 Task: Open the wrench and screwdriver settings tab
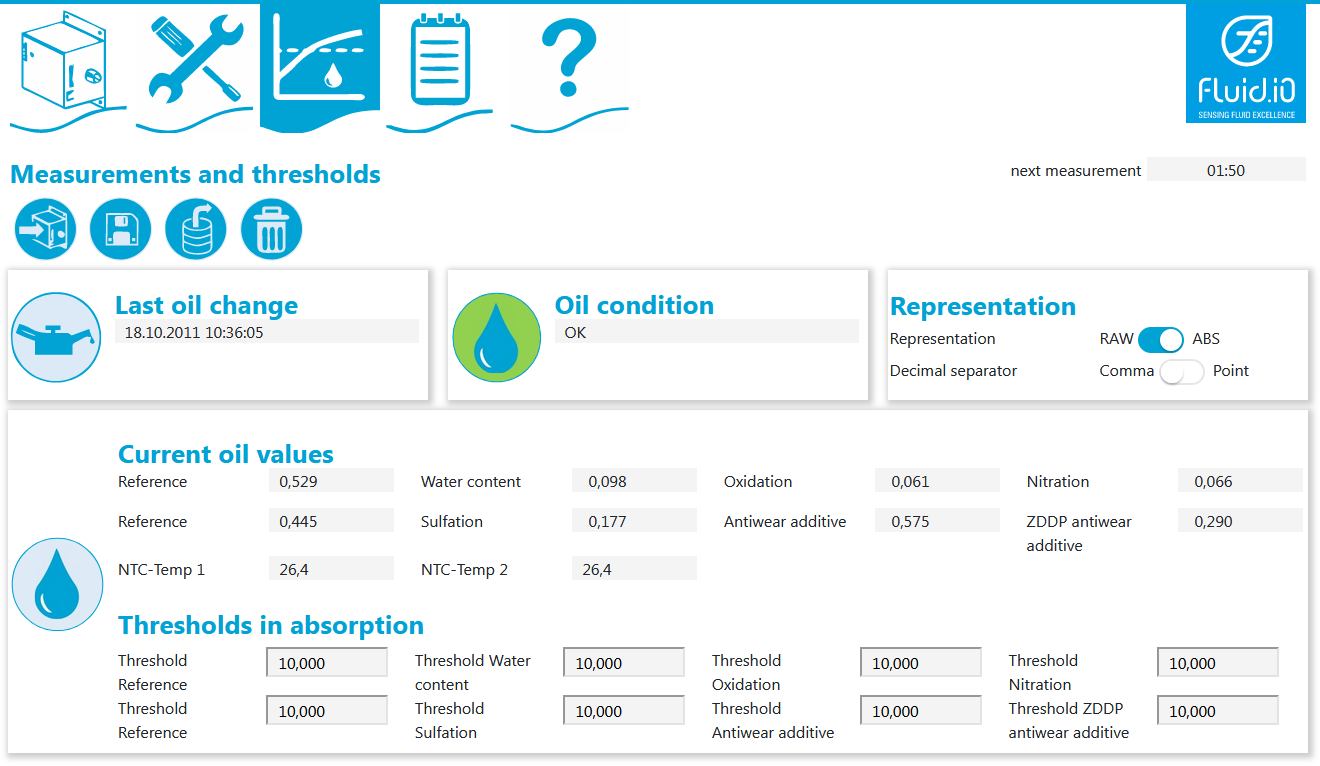(194, 62)
